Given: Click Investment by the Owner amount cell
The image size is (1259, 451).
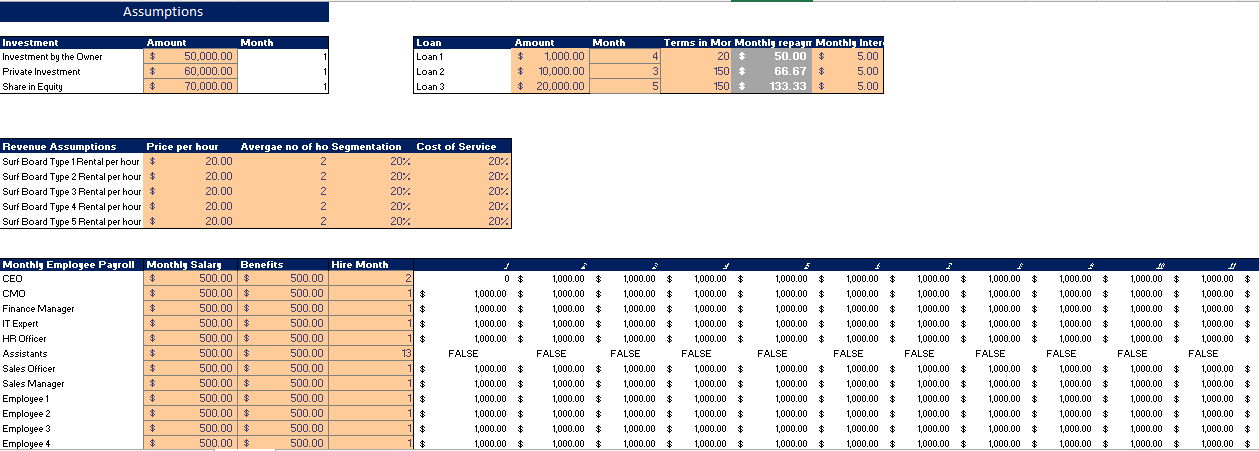Looking at the screenshot, I should [x=191, y=57].
